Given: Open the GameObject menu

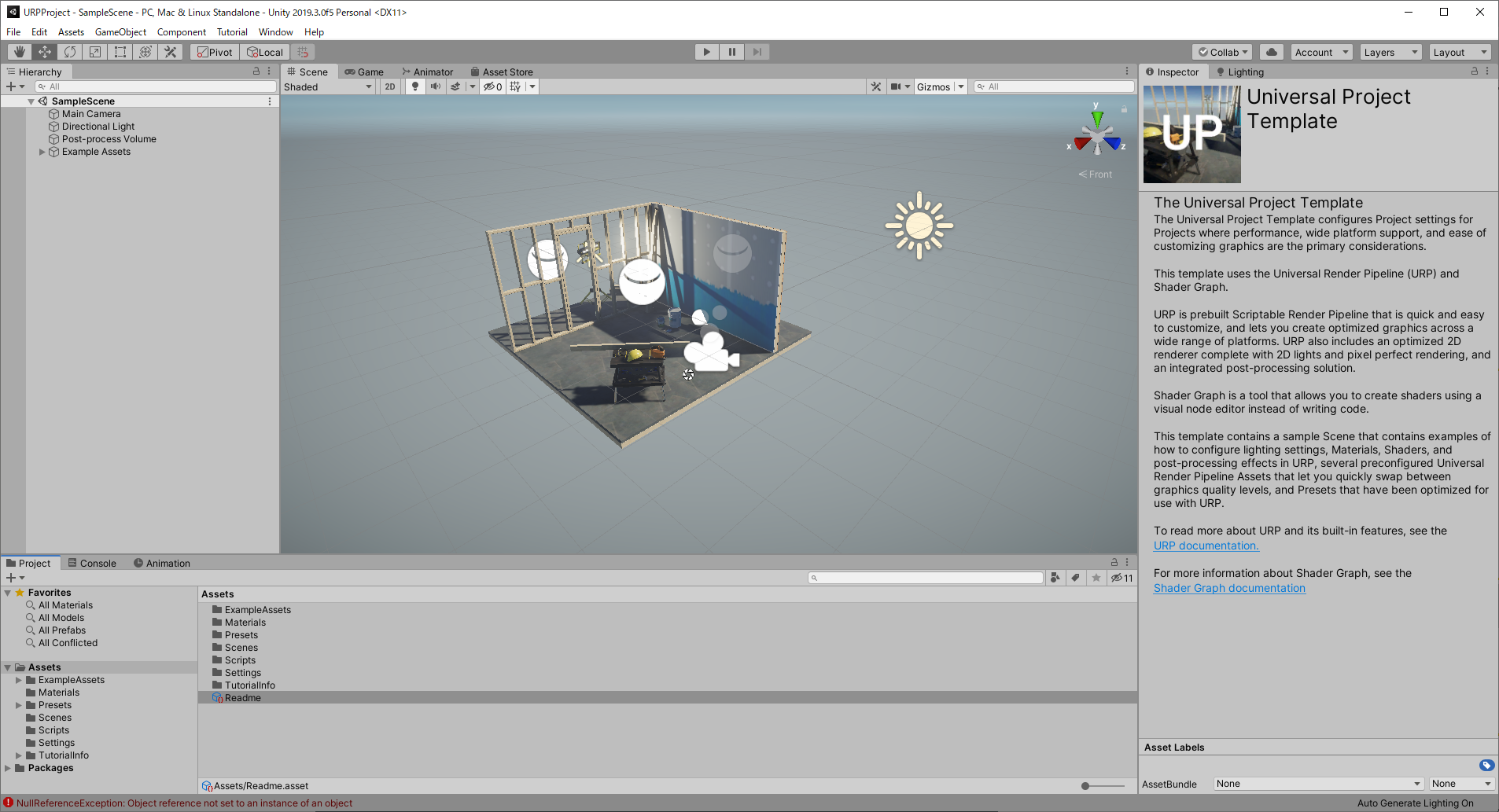Looking at the screenshot, I should tap(120, 32).
